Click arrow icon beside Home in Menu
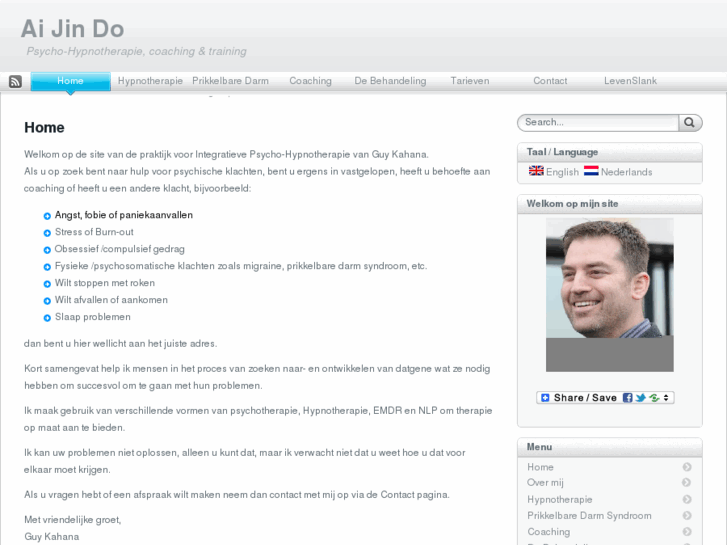Image resolution: width=727 pixels, height=545 pixels. tap(687, 467)
